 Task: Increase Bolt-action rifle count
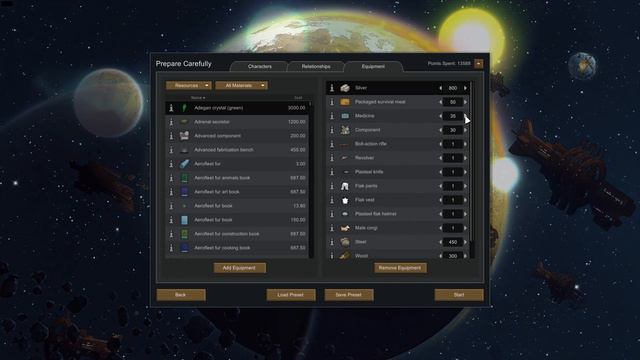point(465,144)
